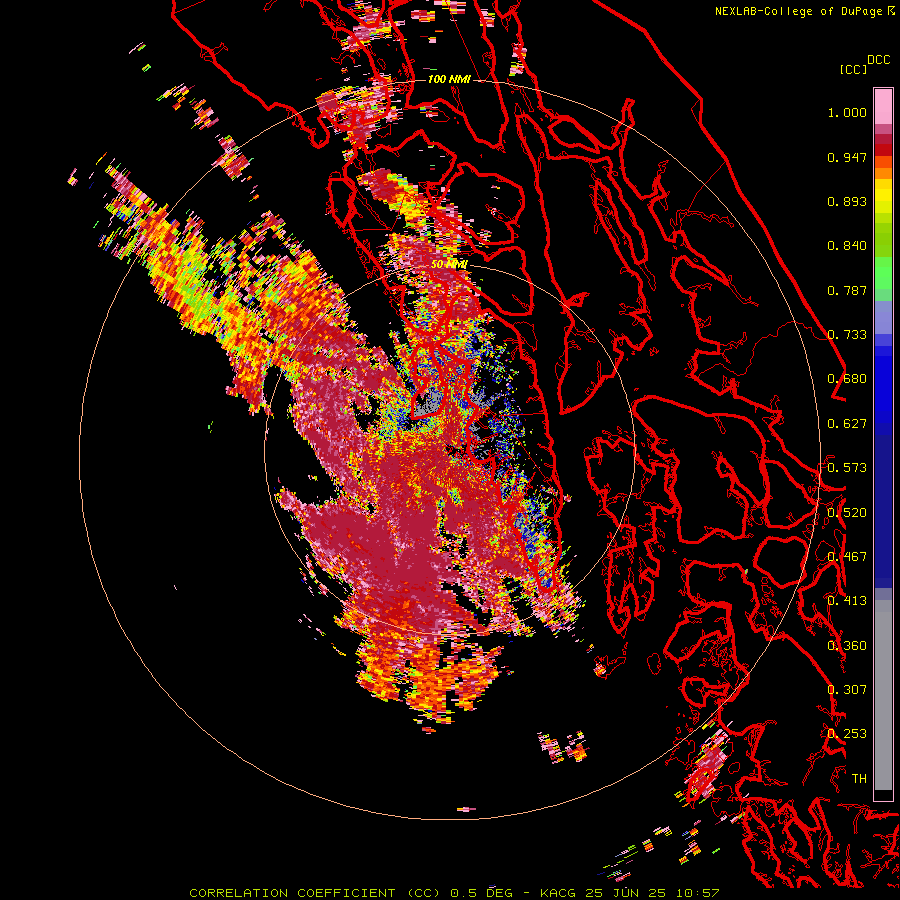900x900 pixels.
Task: Click the 0.947 scale value
Action: 847,157
